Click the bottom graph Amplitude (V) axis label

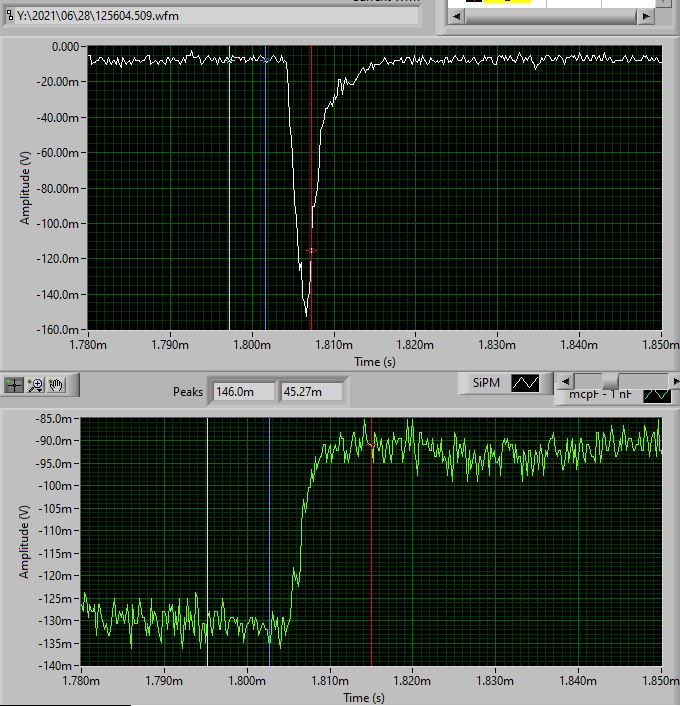click(24, 542)
